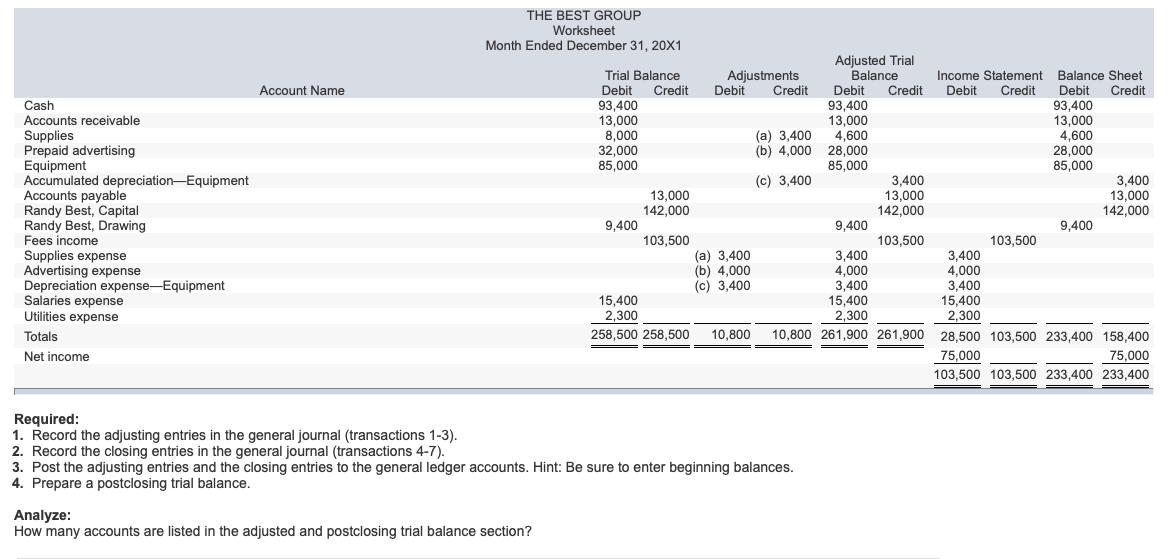Image resolution: width=1171 pixels, height=559 pixels.
Task: Select the 'Equipment' account label
Action: point(55,166)
